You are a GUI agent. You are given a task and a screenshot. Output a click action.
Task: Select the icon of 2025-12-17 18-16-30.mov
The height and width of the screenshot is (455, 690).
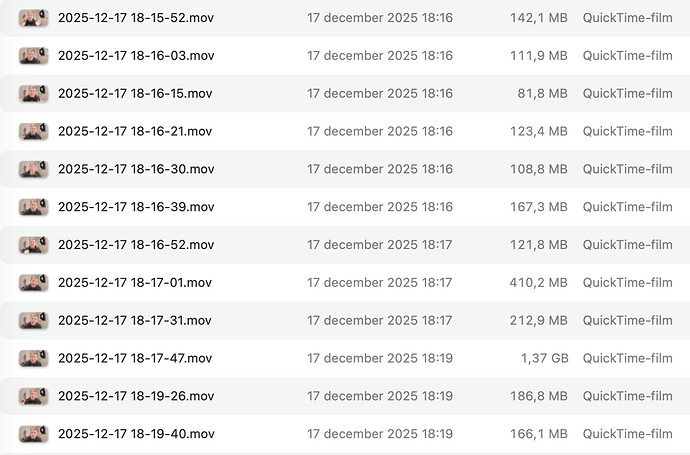coord(33,169)
